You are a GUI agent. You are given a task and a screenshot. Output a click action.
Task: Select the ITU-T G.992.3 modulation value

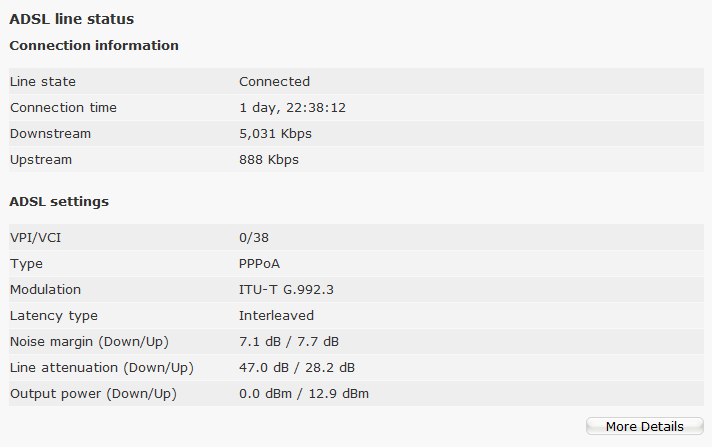click(286, 289)
